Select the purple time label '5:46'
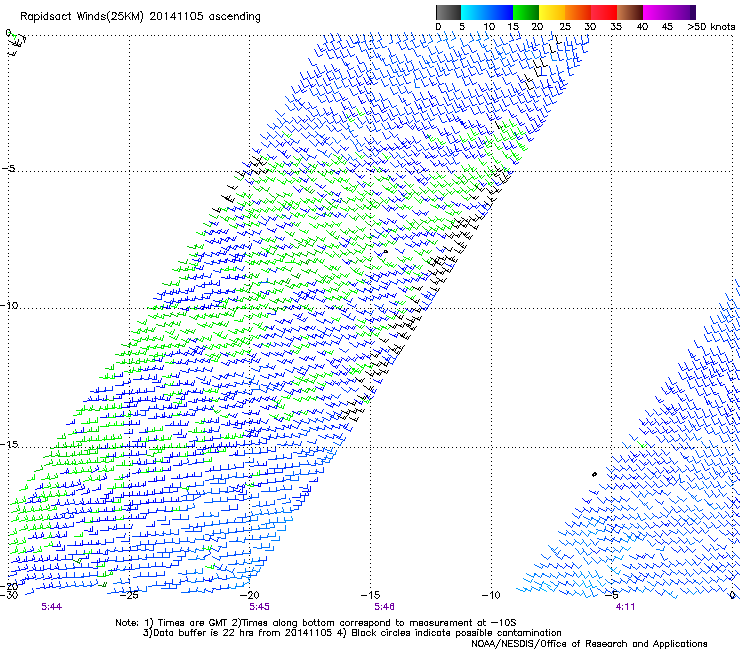This screenshot has width=740, height=650. [x=384, y=607]
